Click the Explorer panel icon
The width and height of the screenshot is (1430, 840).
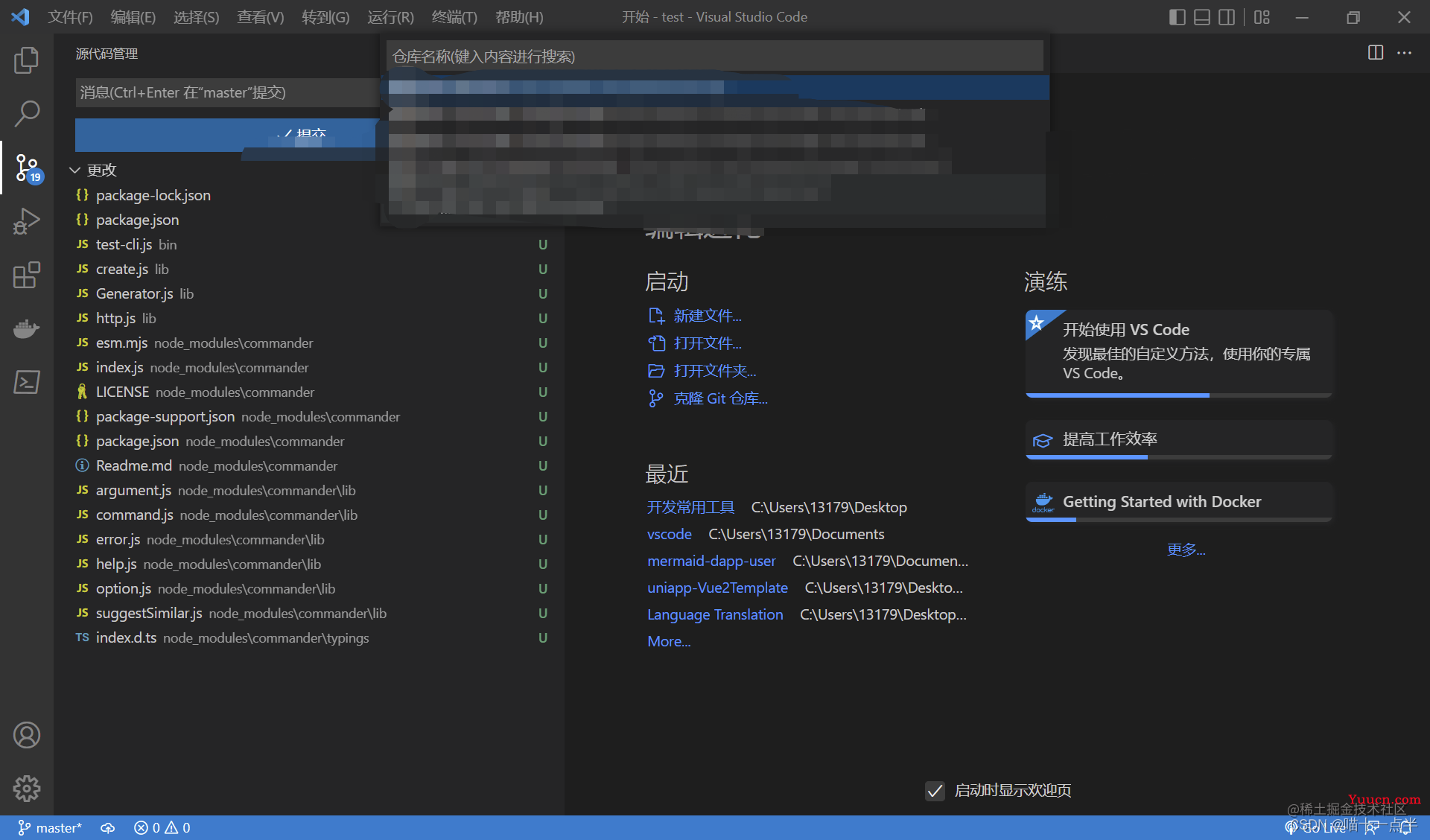pyautogui.click(x=25, y=58)
